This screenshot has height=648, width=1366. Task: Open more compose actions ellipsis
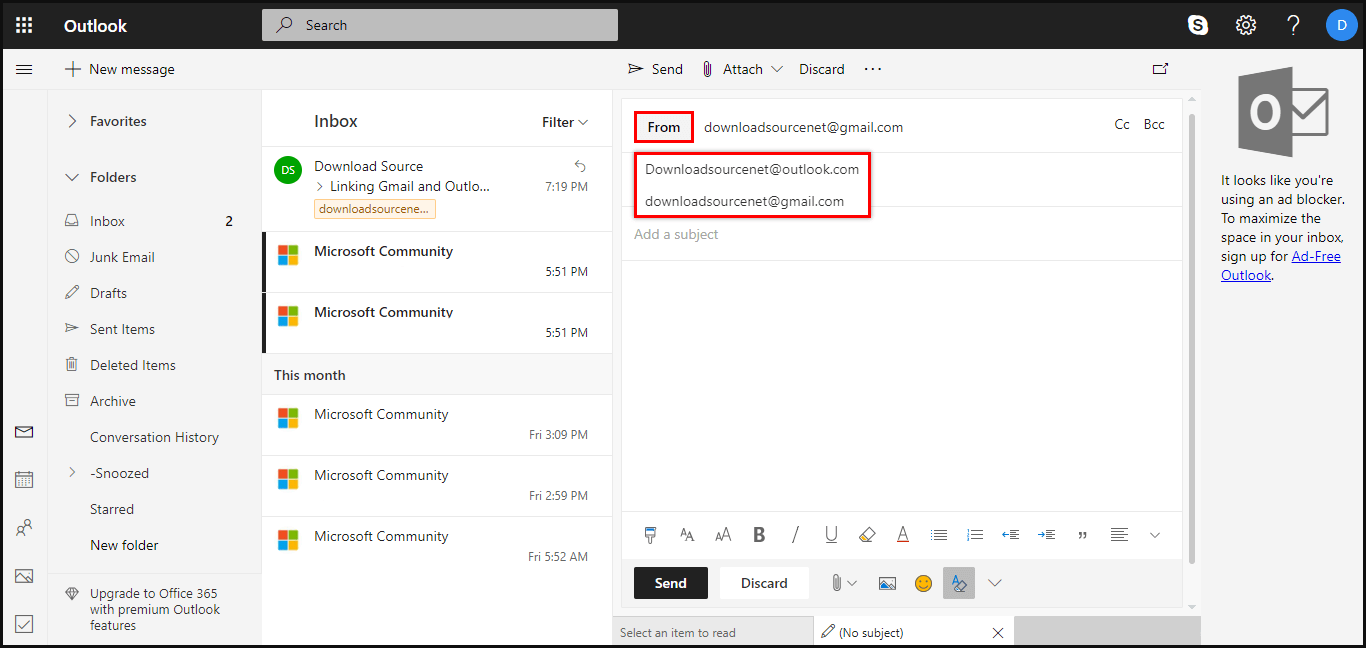873,69
